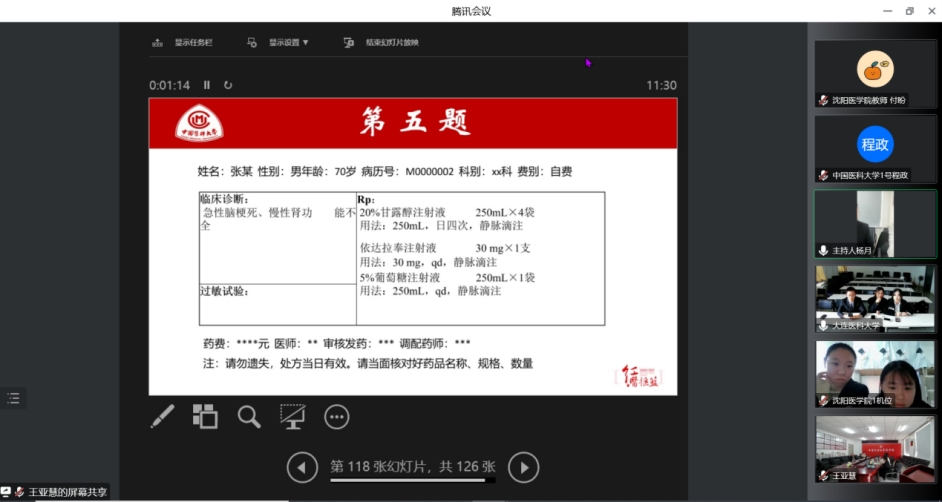Return to the previous slide
942x502 pixels.
pyautogui.click(x=302, y=467)
